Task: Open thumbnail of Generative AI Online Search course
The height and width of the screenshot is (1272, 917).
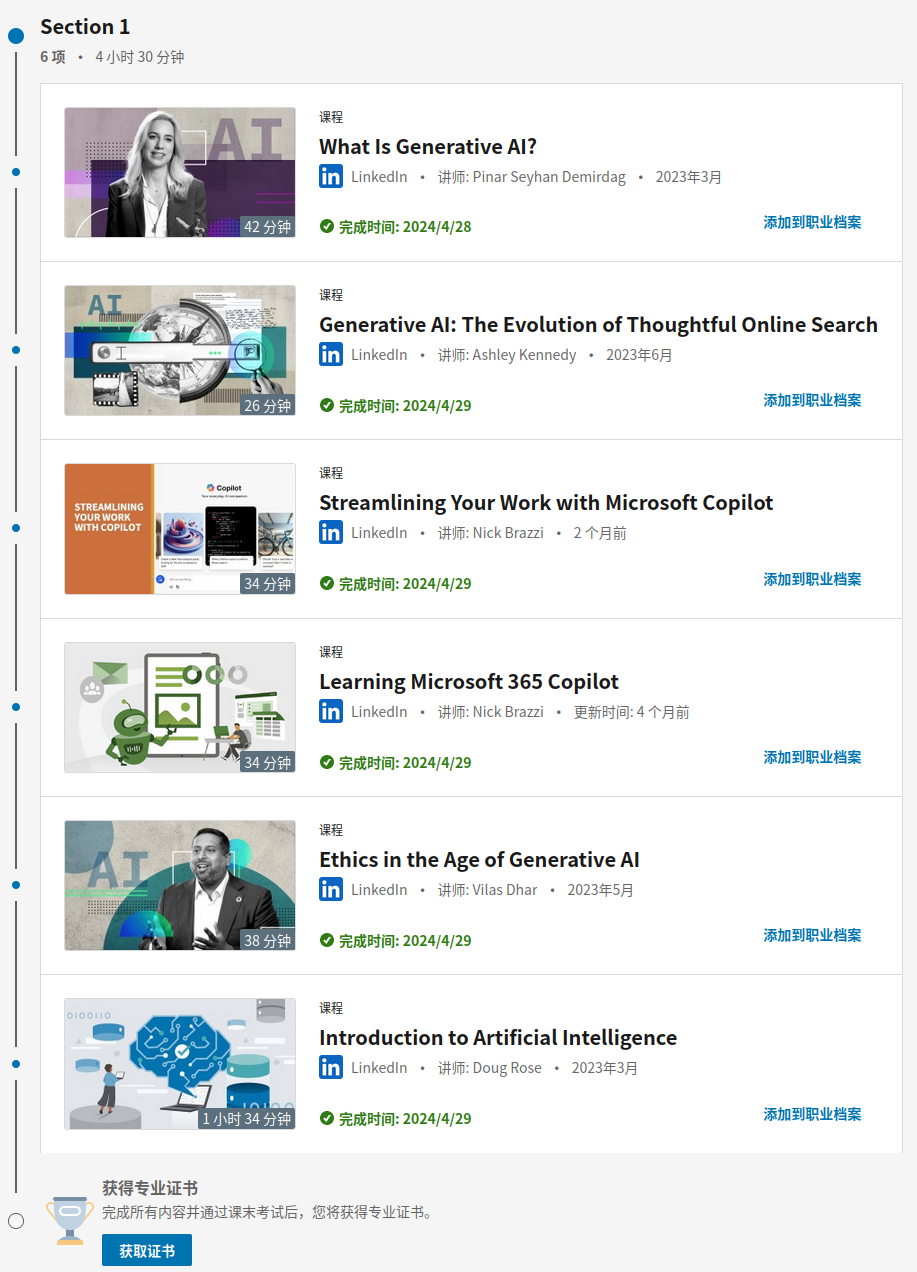Action: pyautogui.click(x=180, y=351)
